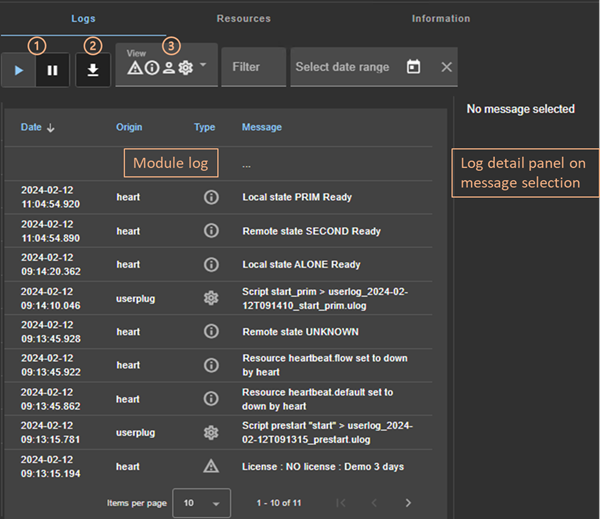Click gear icon on prestart script row
This screenshot has height=519, width=600.
(x=210, y=432)
